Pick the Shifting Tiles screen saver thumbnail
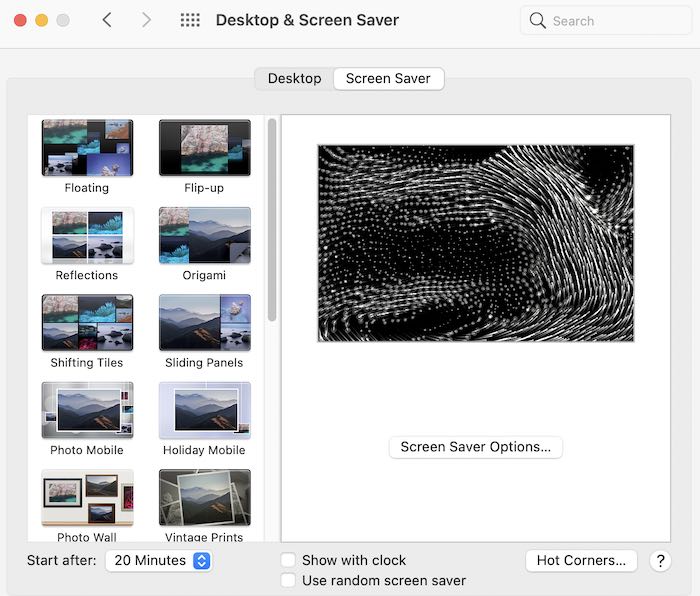Image resolution: width=700 pixels, height=596 pixels. tap(87, 323)
